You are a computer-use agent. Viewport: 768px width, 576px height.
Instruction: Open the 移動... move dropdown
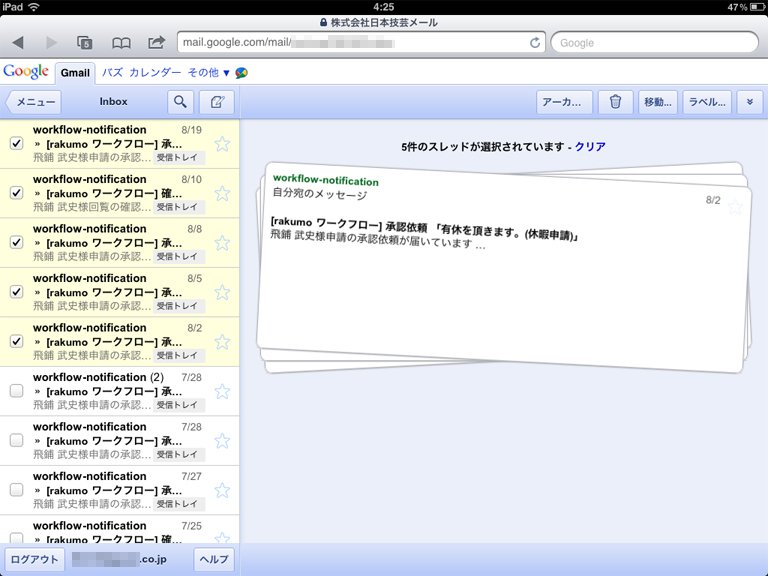pyautogui.click(x=657, y=102)
